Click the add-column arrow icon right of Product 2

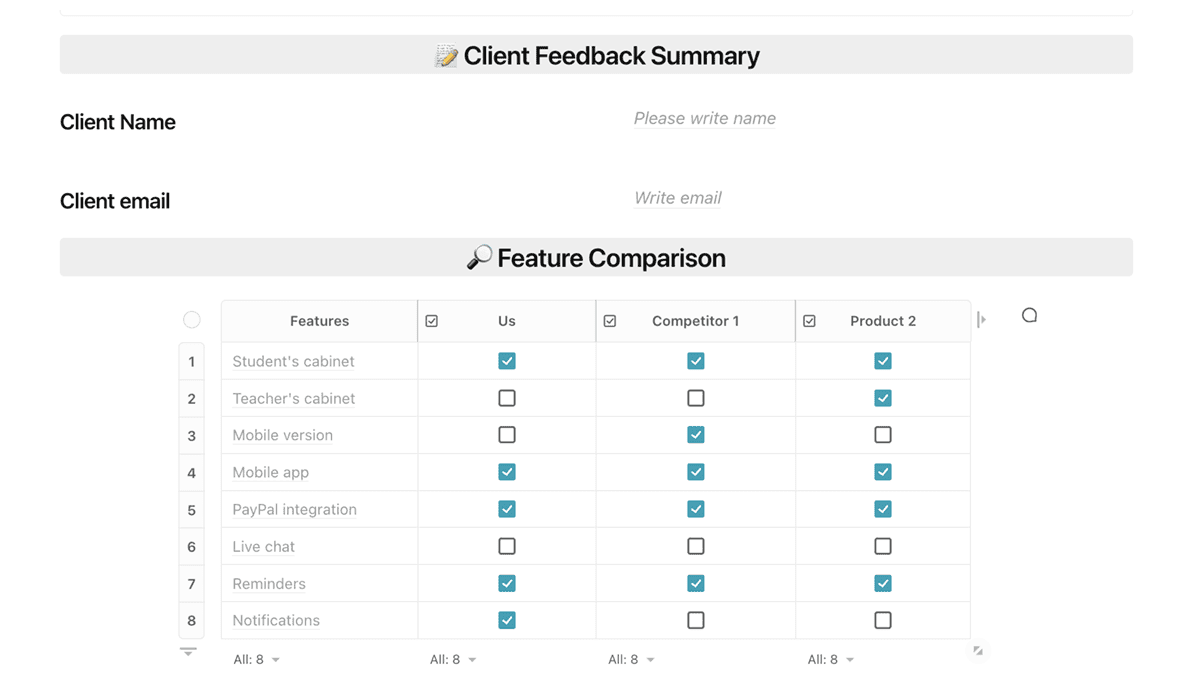pyautogui.click(x=982, y=320)
